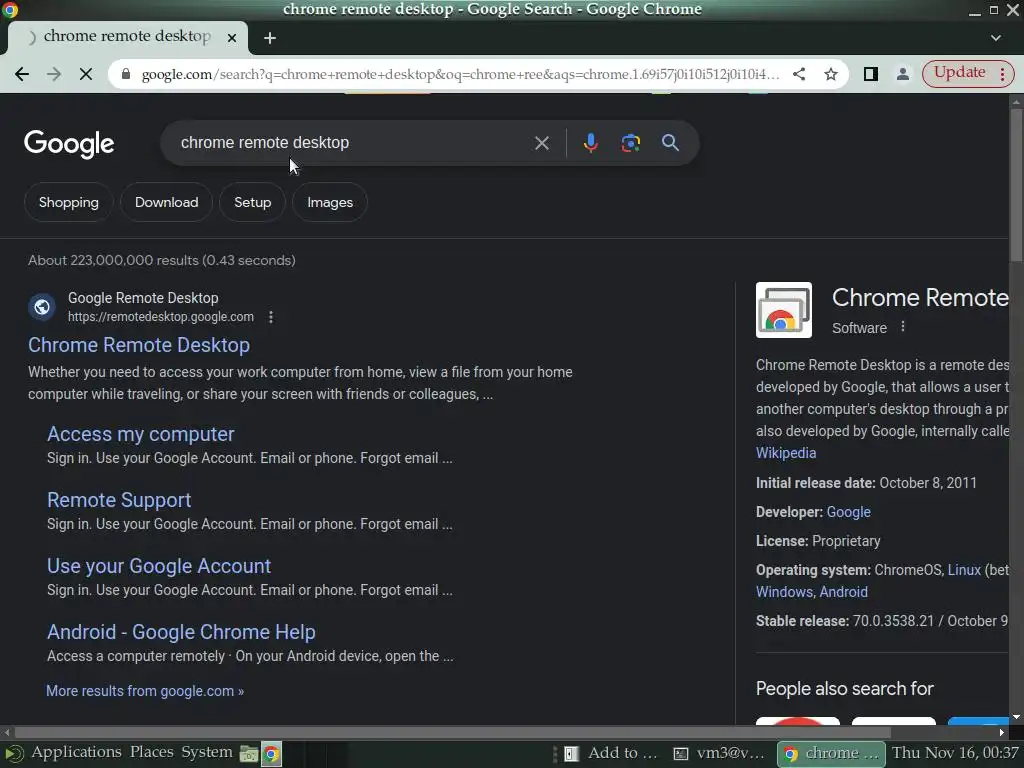The image size is (1024, 768).
Task: Expand the tab search dropdown arrow
Action: pyautogui.click(x=996, y=38)
